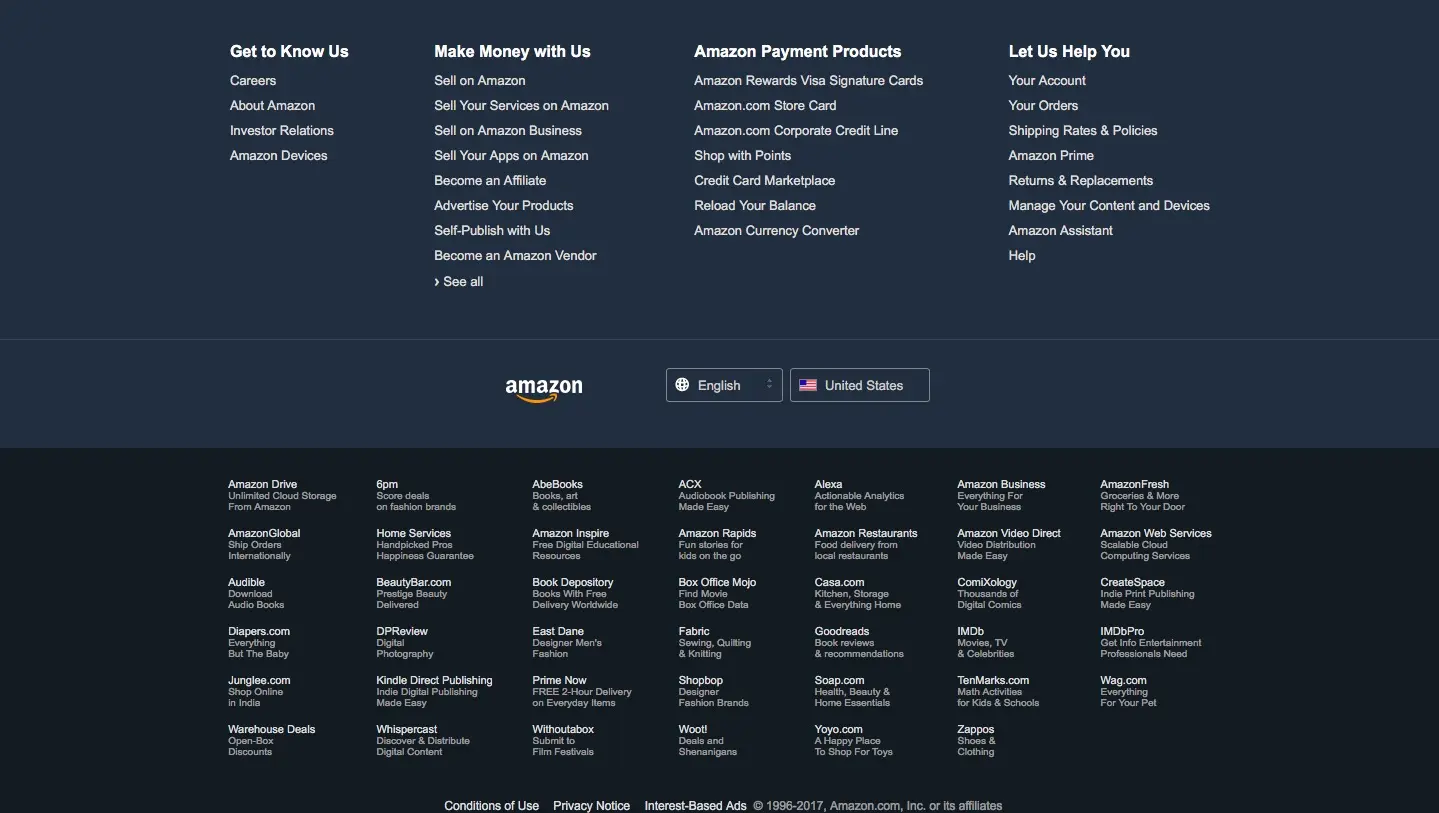Image resolution: width=1439 pixels, height=813 pixels.
Task: Click Sell on Amazon
Action: (x=480, y=81)
